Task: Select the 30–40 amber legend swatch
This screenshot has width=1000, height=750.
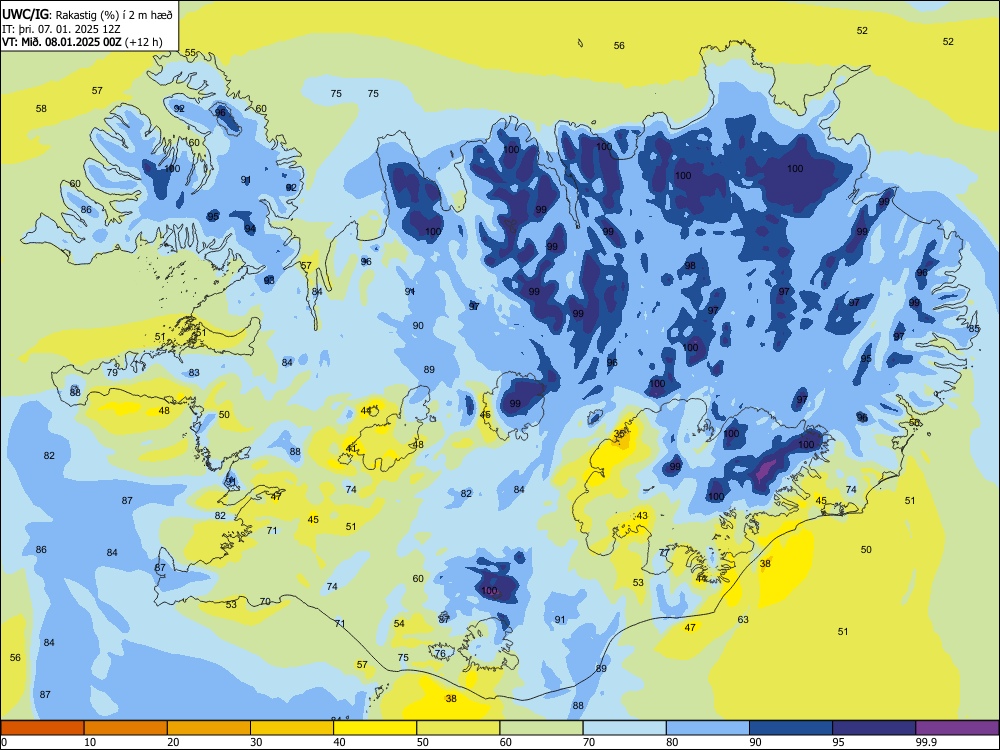Action: [x=292, y=728]
